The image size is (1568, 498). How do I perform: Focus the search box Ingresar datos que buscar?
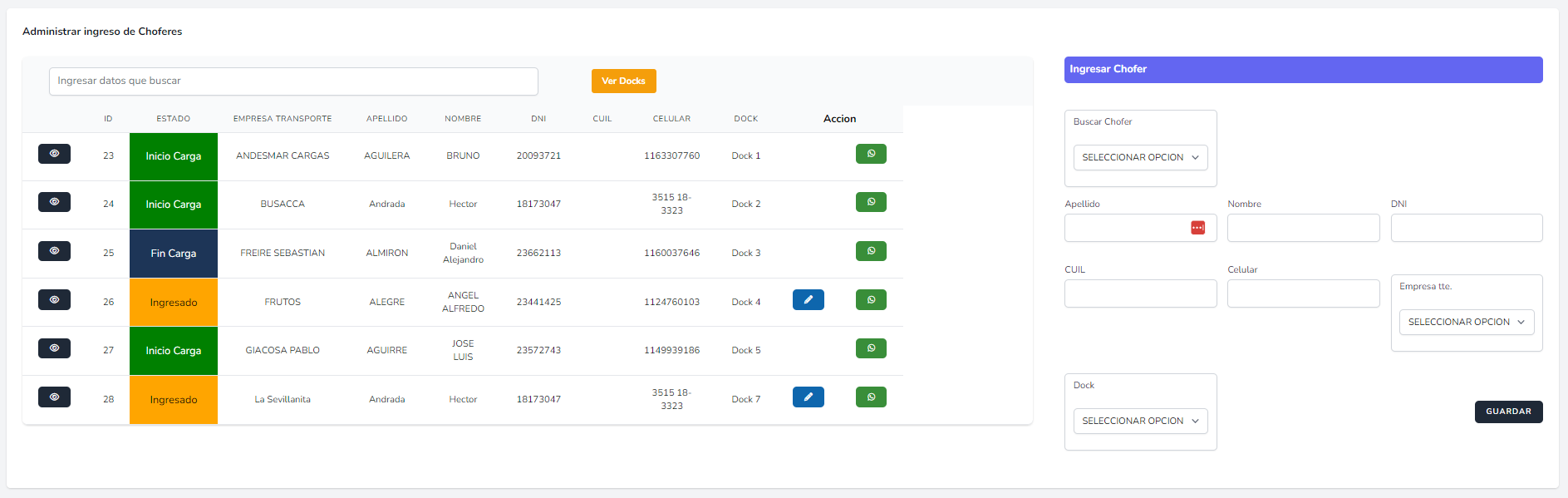click(293, 81)
